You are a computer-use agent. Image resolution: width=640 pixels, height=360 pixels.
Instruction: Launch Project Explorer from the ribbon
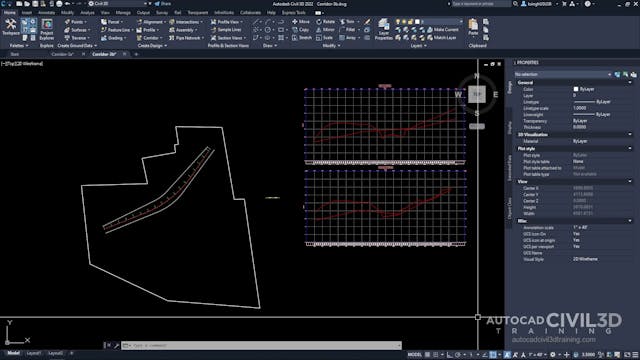[47, 29]
